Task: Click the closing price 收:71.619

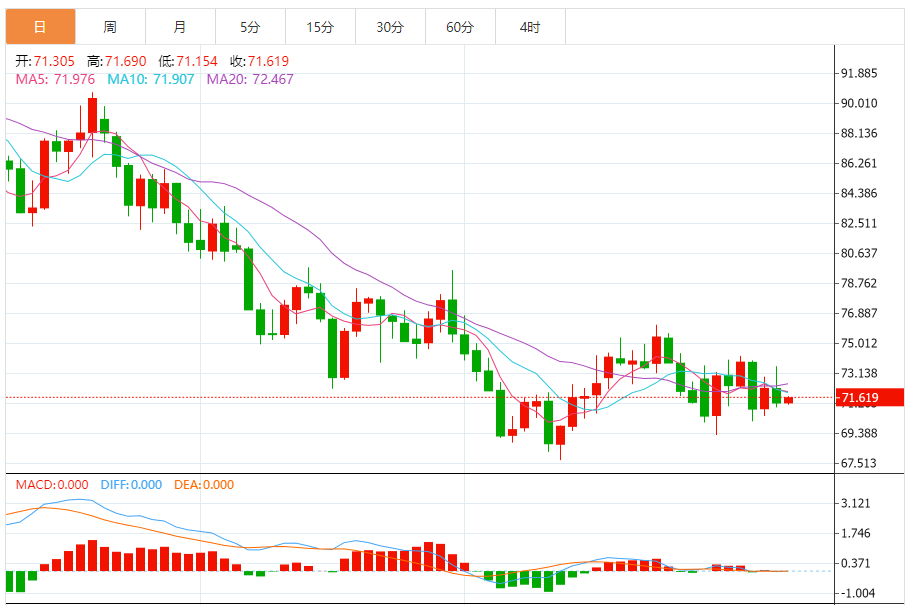Action: pos(260,61)
